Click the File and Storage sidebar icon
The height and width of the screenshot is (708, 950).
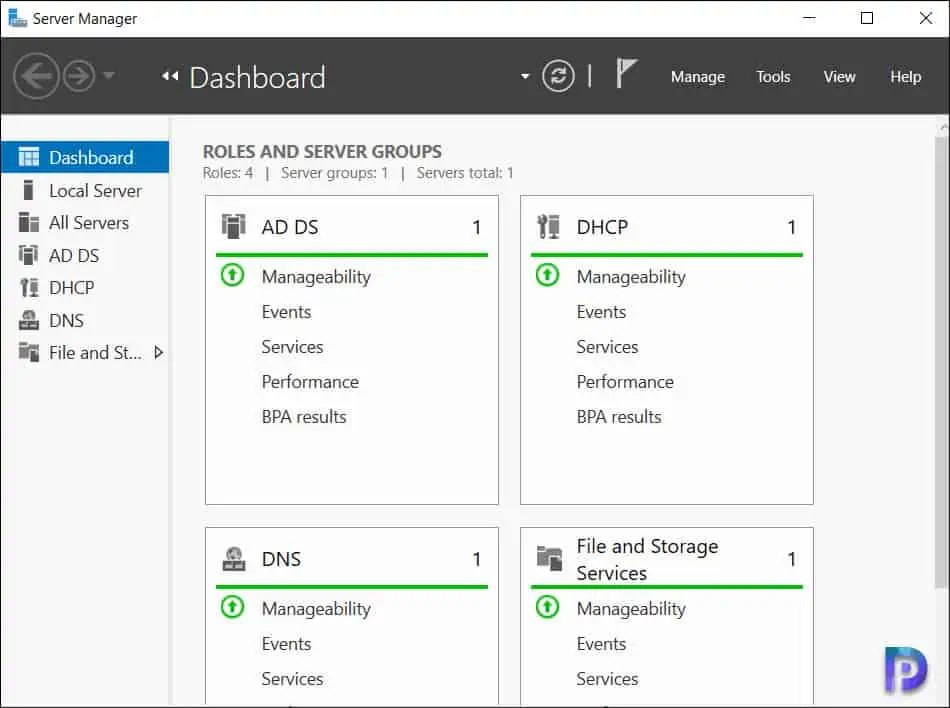click(28, 352)
